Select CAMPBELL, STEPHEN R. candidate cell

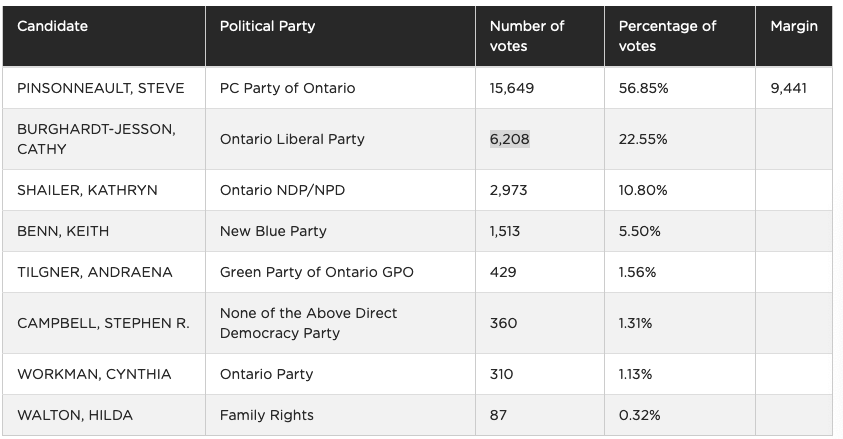click(103, 323)
